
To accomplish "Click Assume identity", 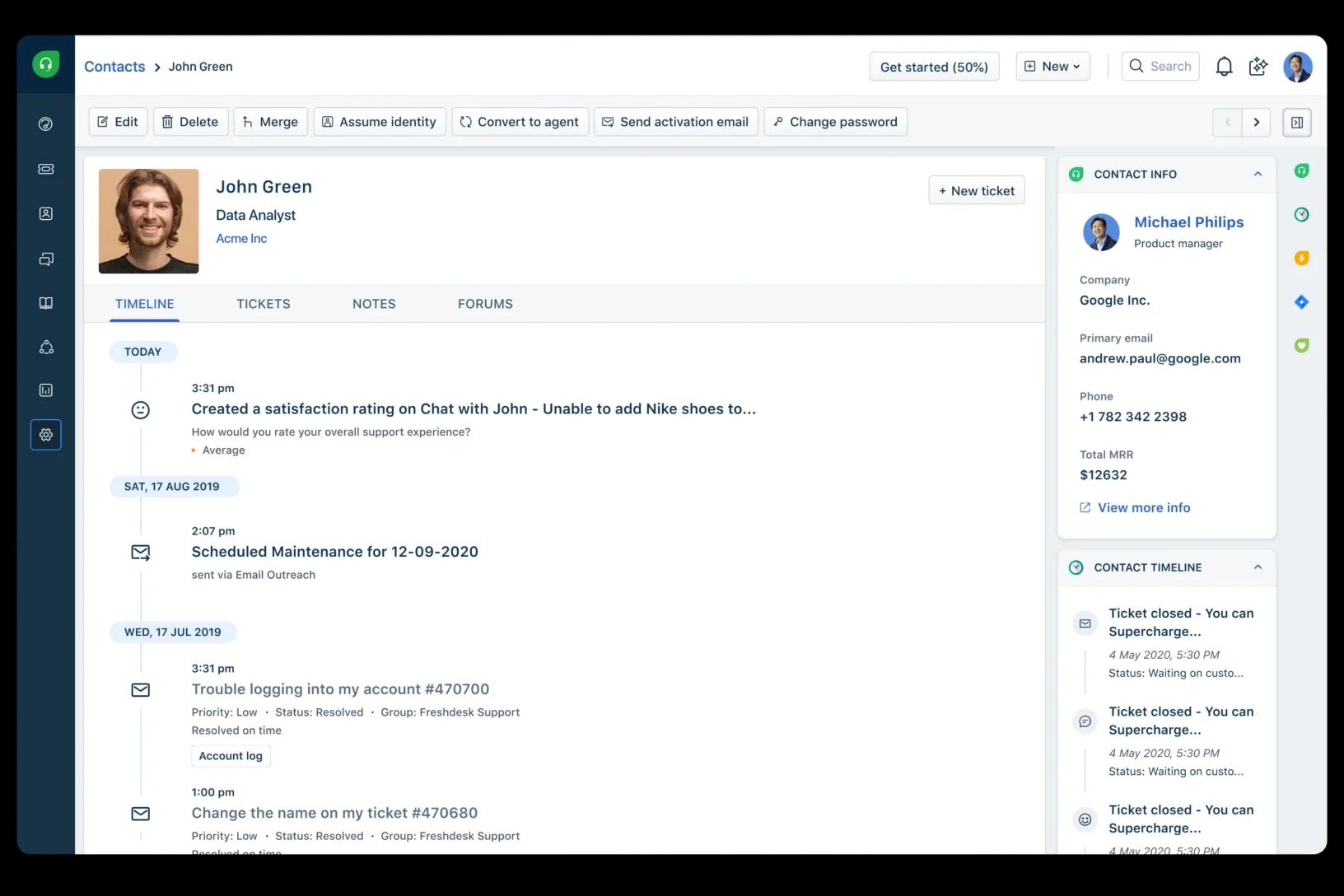I will [380, 122].
